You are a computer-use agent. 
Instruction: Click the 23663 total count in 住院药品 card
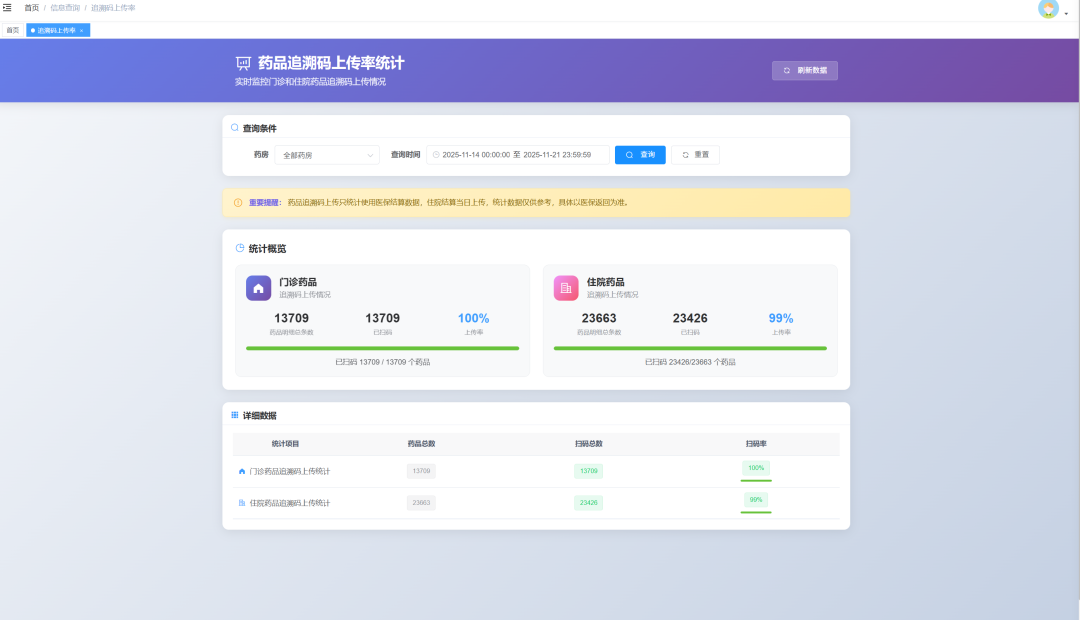(599, 318)
